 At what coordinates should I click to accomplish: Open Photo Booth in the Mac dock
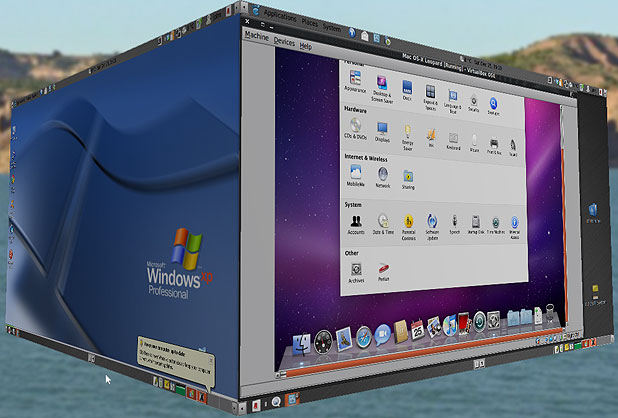(464, 323)
